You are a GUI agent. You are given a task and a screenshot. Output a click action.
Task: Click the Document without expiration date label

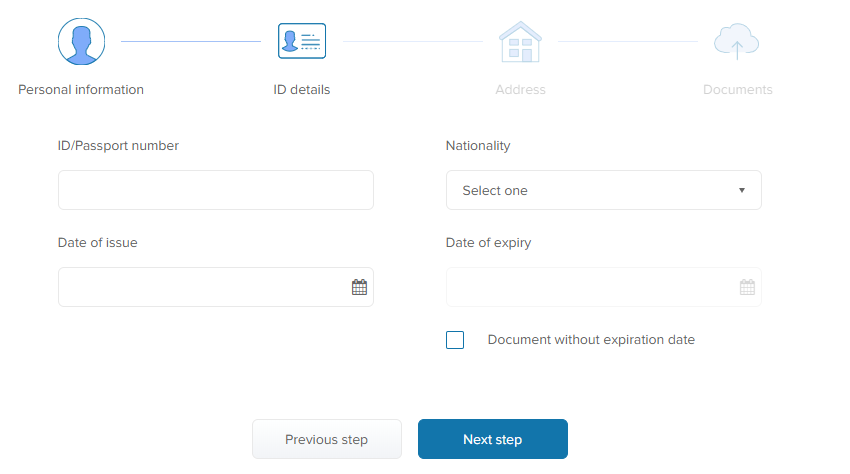pos(591,340)
